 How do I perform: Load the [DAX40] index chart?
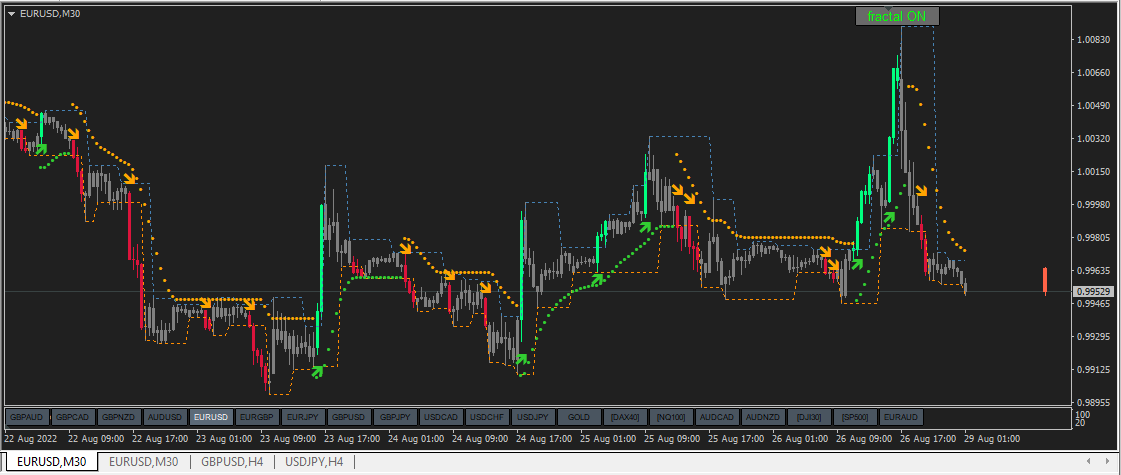click(625, 416)
